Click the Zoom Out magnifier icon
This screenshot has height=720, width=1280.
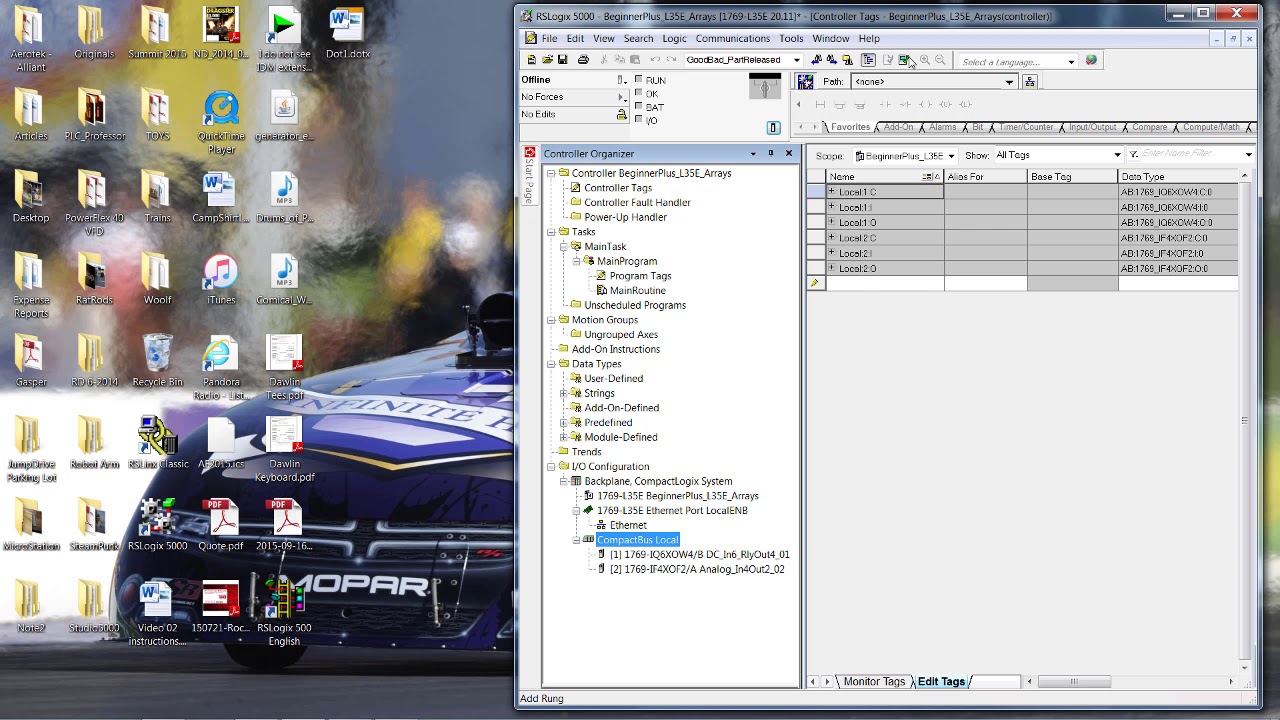940,60
